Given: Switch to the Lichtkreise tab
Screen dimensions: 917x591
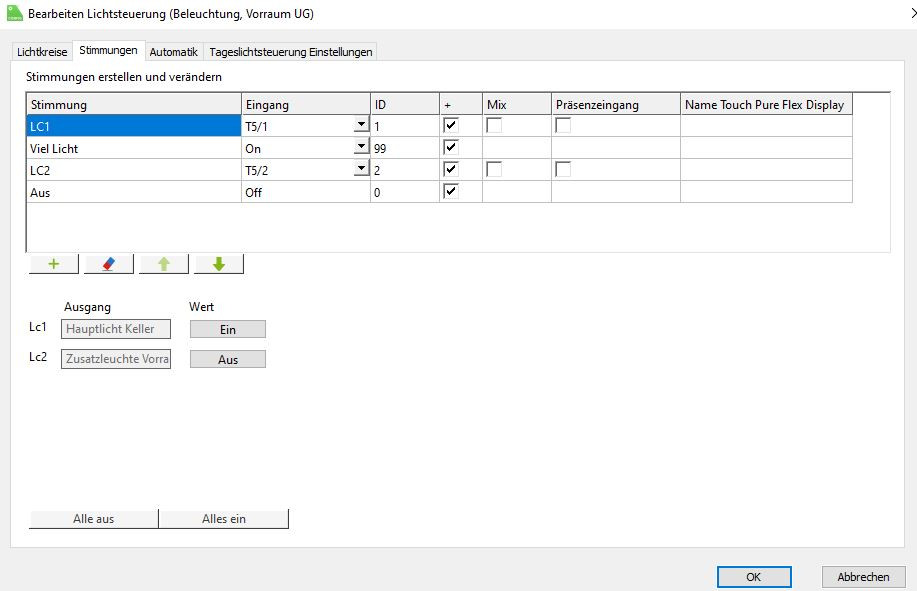Looking at the screenshot, I should pyautogui.click(x=42, y=52).
